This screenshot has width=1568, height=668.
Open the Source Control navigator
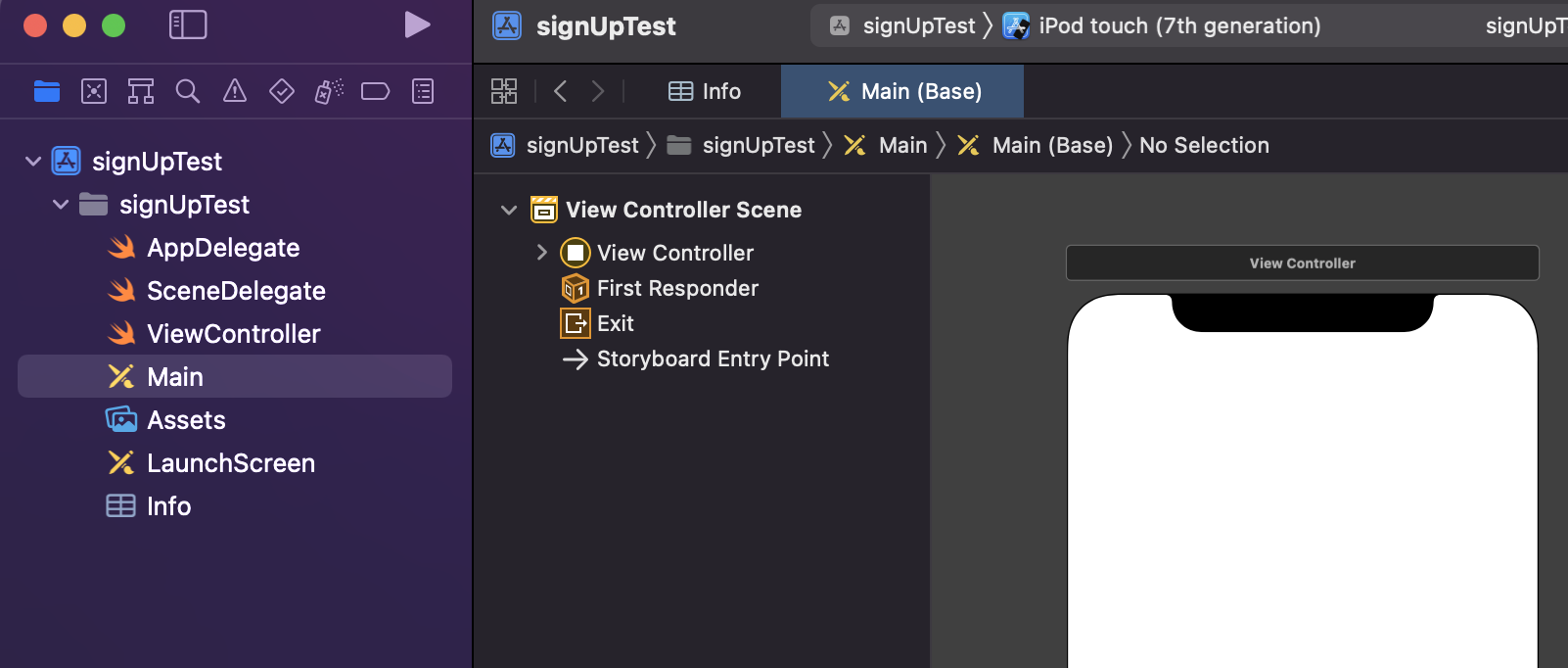click(94, 91)
